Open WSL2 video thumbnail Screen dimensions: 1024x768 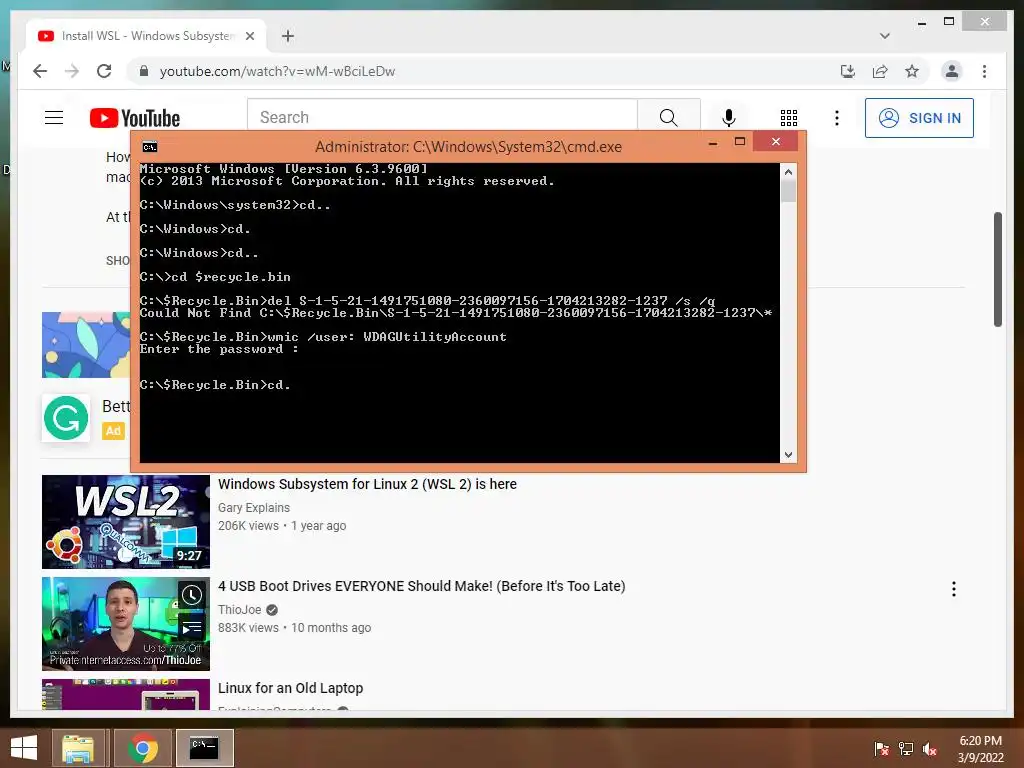click(x=126, y=522)
